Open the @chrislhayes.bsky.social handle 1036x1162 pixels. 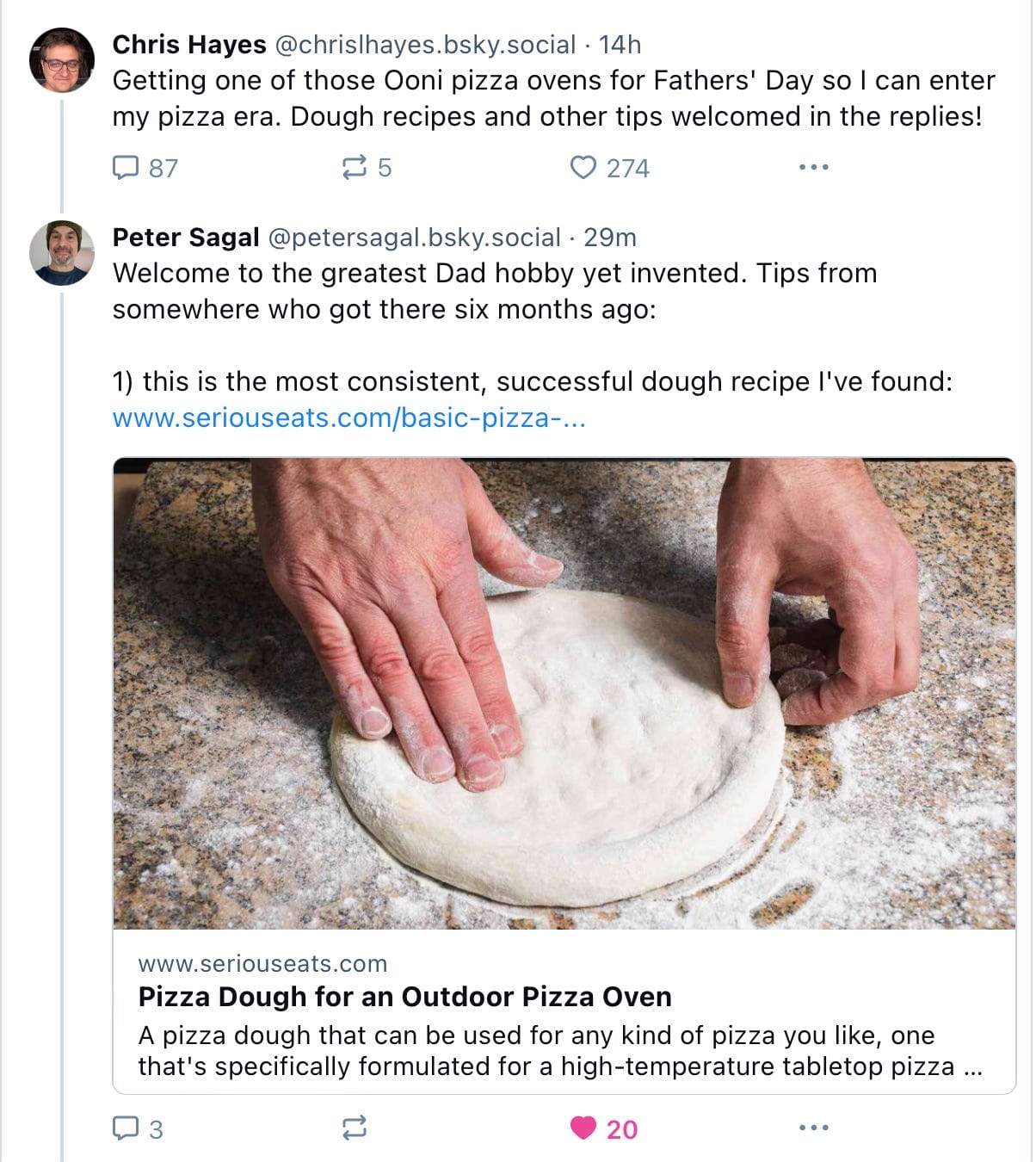pos(424,45)
